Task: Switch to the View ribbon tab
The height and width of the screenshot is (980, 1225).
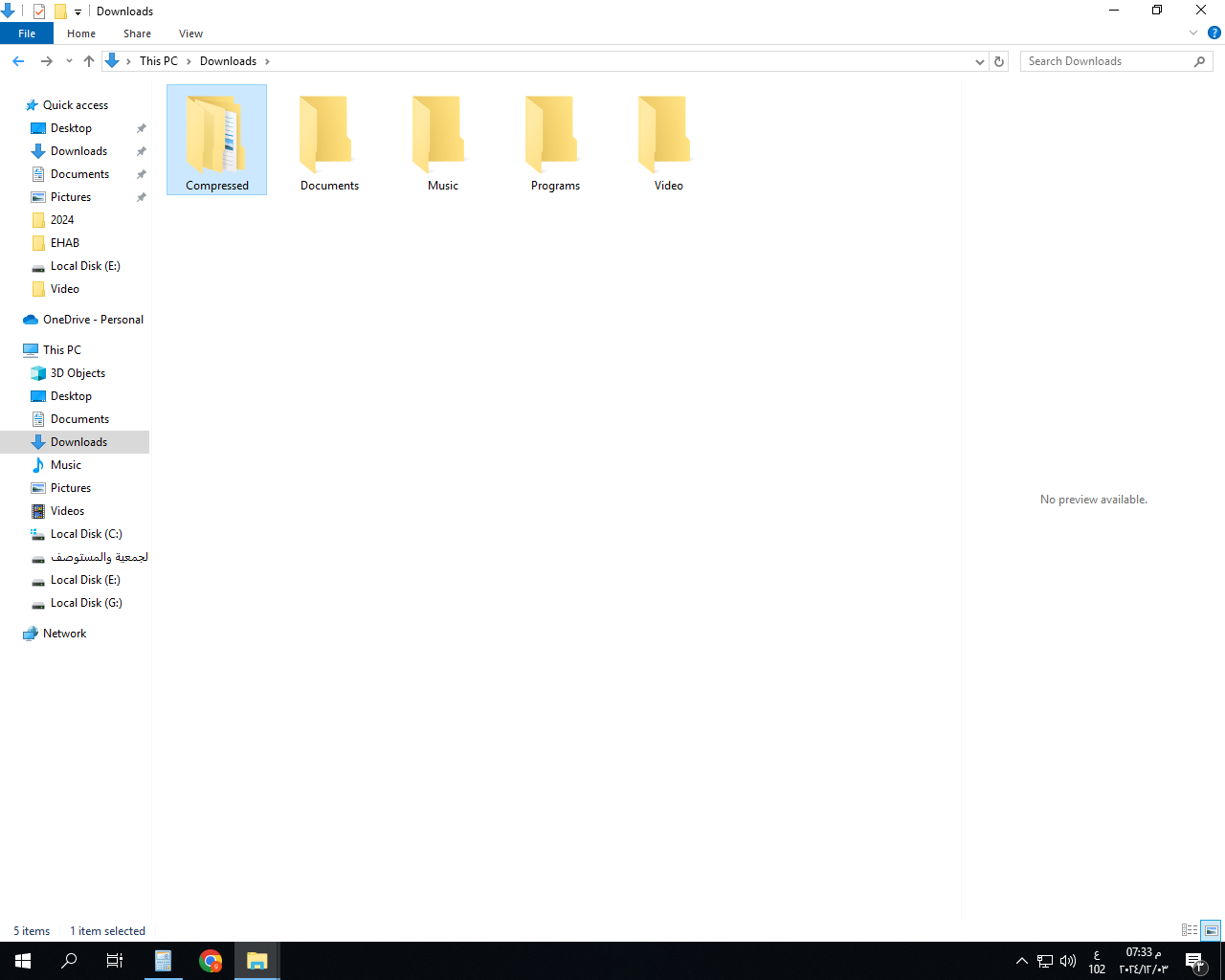Action: [190, 33]
